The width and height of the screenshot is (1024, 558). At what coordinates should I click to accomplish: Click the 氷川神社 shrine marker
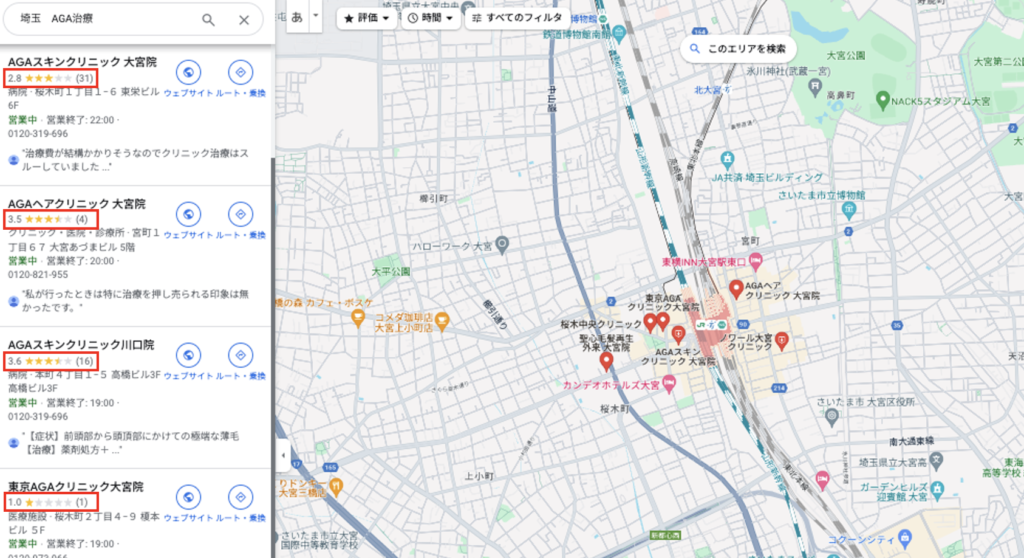(x=814, y=86)
